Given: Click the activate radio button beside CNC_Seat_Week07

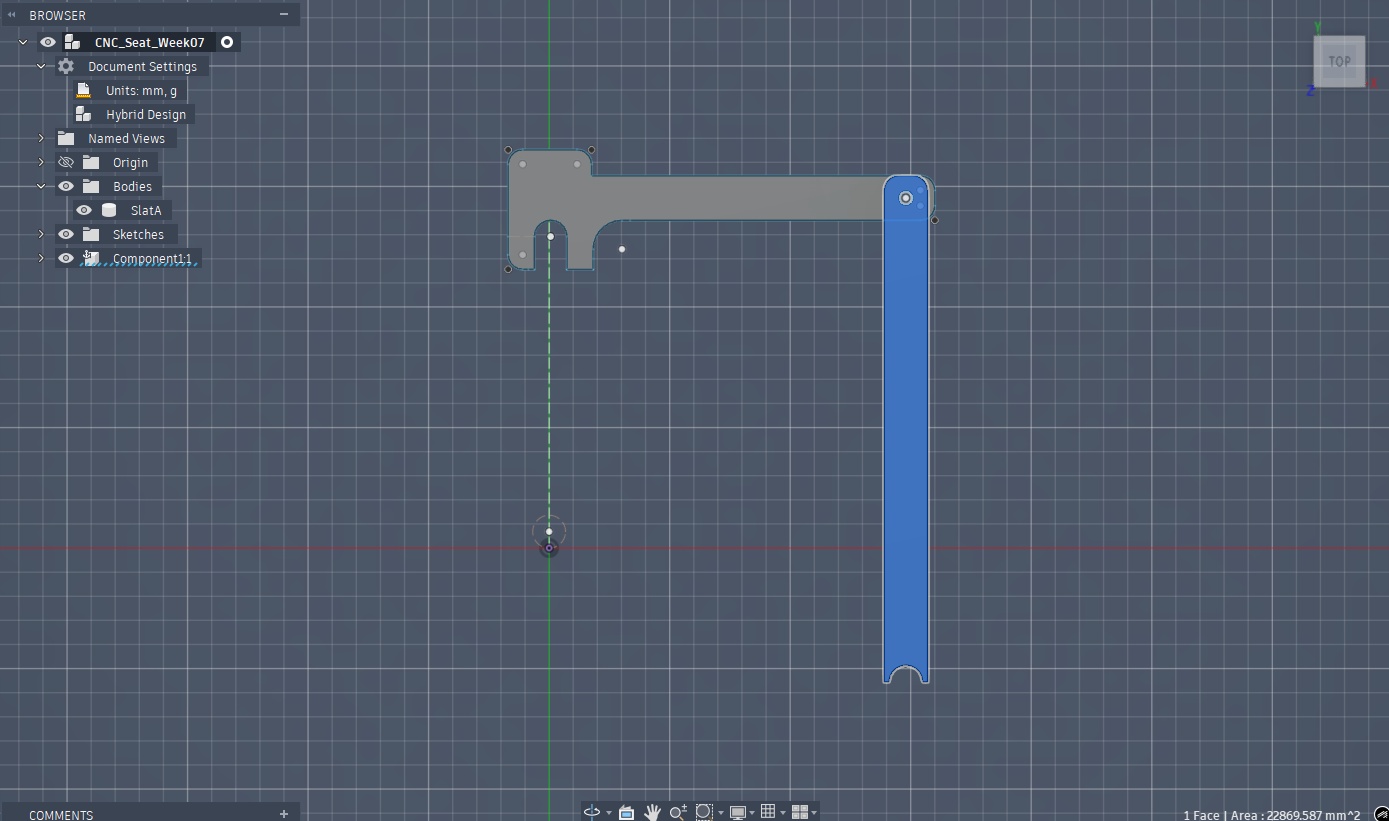Looking at the screenshot, I should [227, 42].
